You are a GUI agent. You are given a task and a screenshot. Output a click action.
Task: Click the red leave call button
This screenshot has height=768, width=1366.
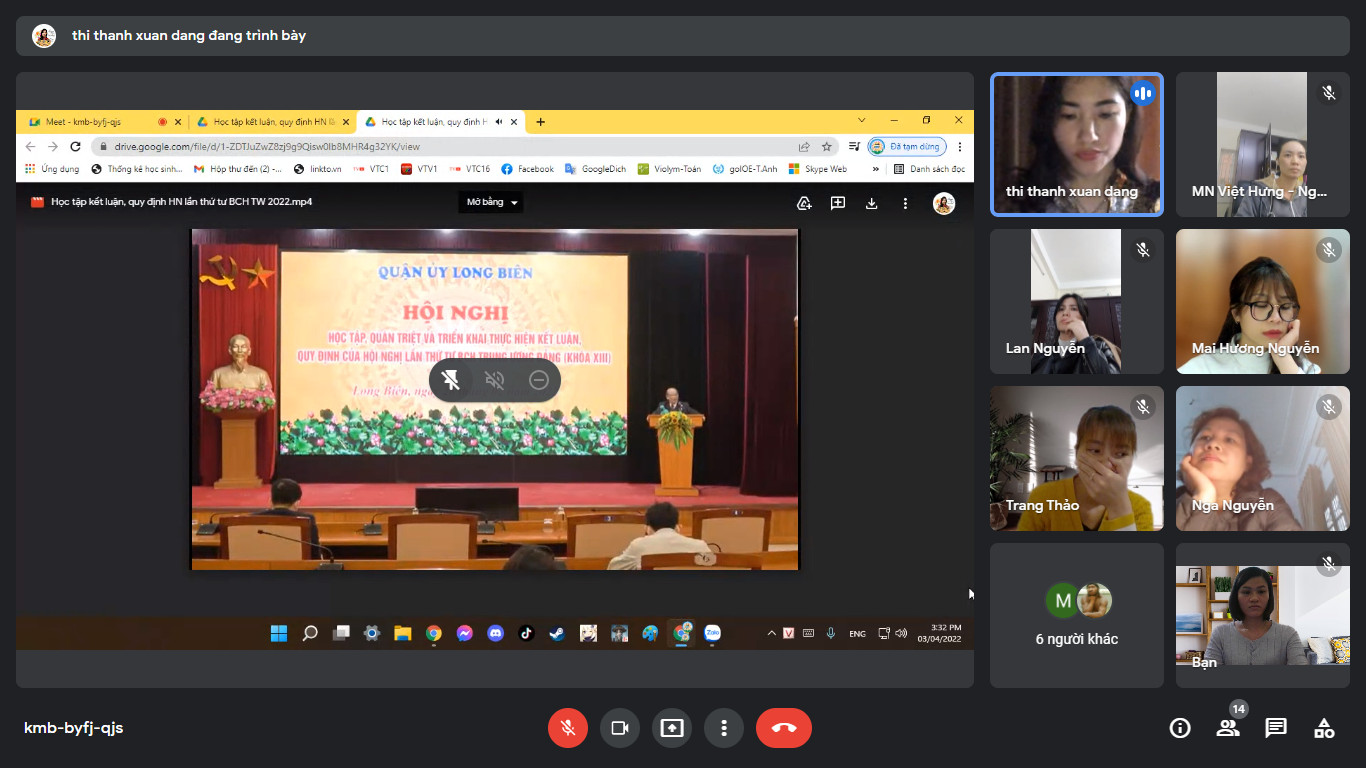(783, 728)
